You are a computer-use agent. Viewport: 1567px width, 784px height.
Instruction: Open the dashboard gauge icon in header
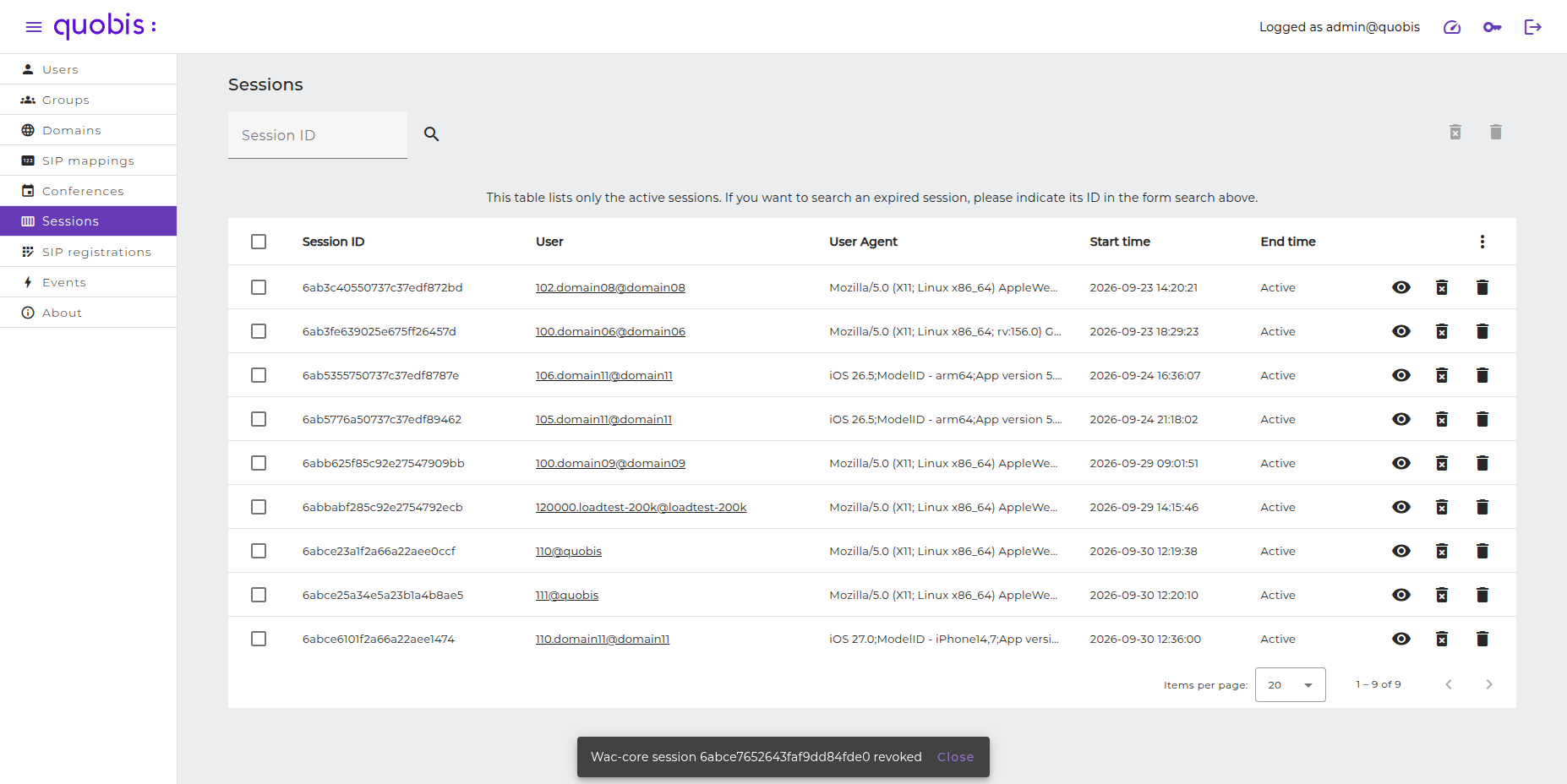click(x=1452, y=27)
